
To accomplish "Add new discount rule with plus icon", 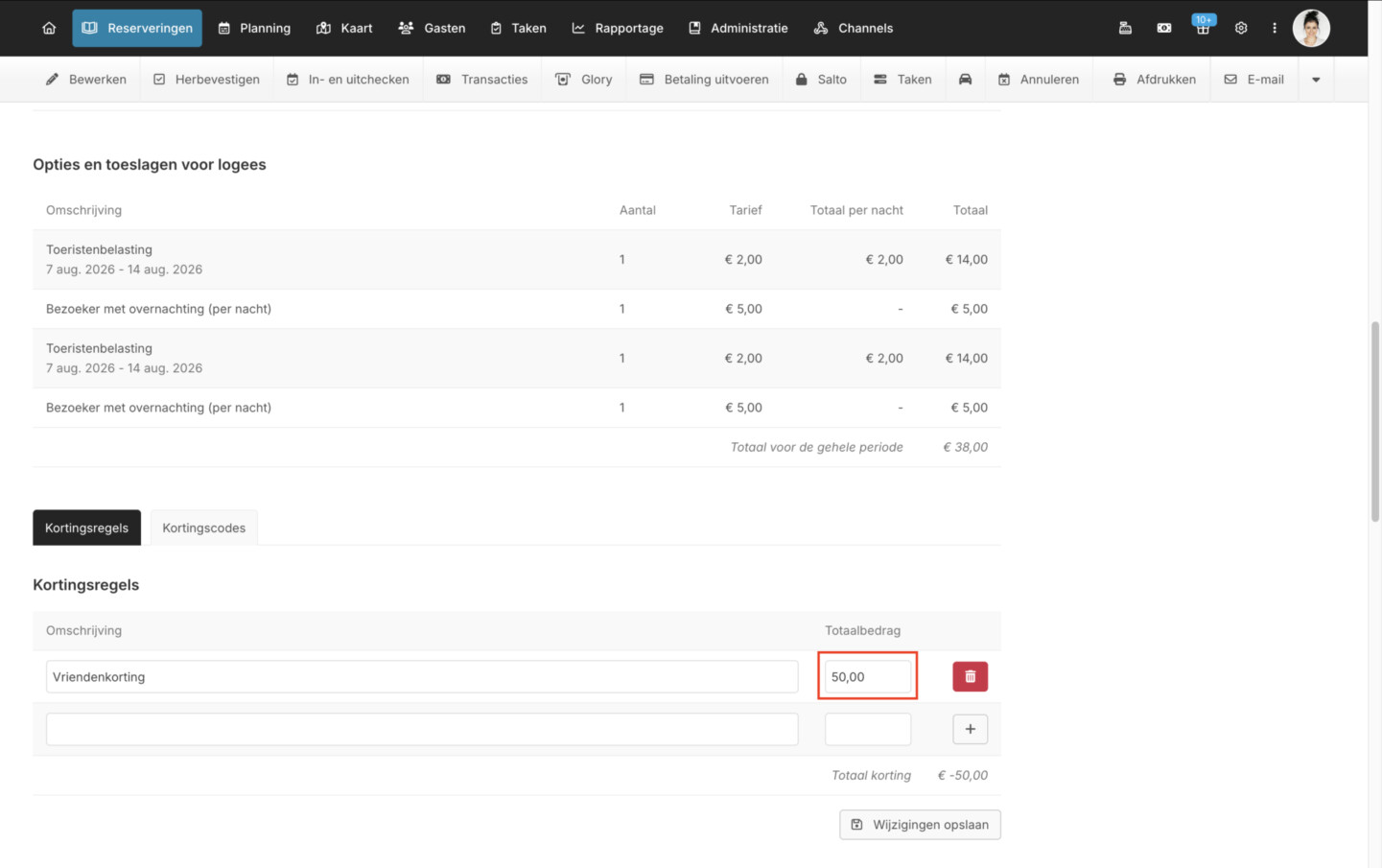I will coord(970,729).
